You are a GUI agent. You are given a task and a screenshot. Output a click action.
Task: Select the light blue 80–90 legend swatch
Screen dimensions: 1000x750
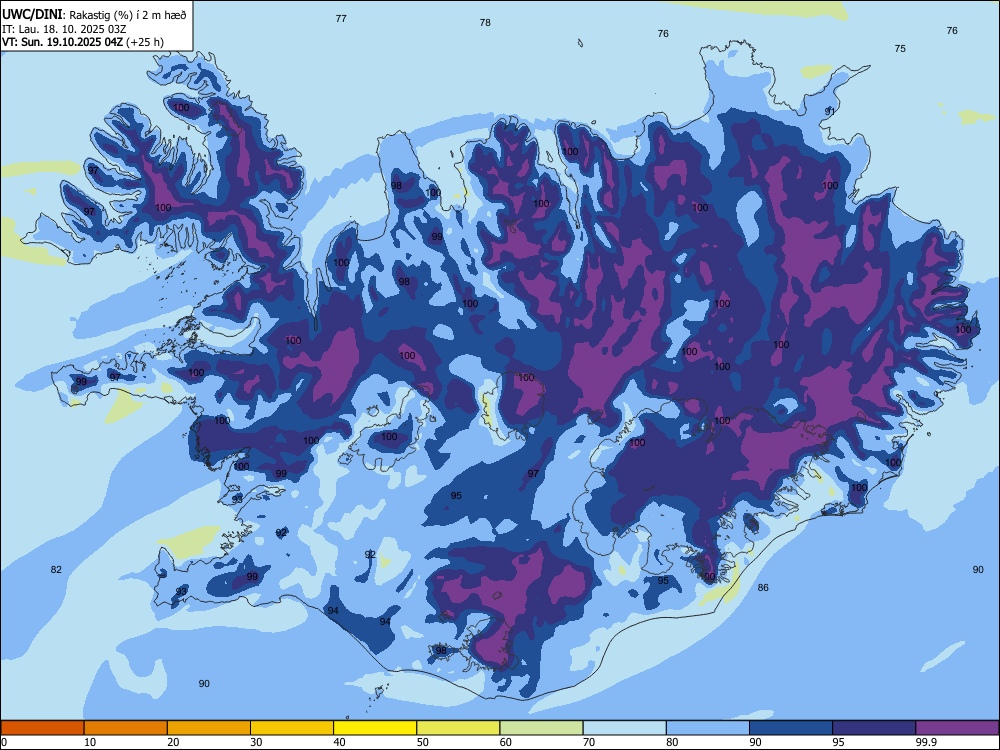tap(708, 728)
